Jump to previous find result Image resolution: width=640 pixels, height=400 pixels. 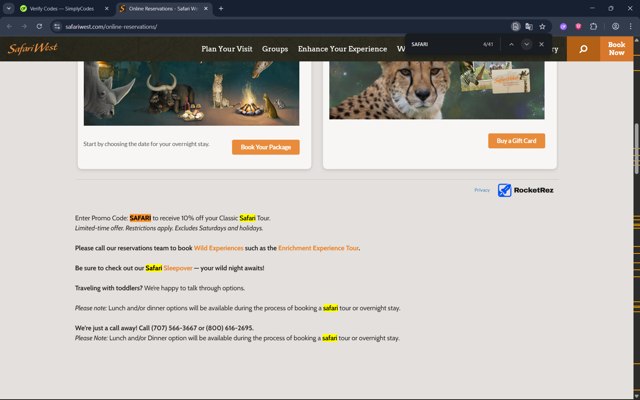pos(511,44)
